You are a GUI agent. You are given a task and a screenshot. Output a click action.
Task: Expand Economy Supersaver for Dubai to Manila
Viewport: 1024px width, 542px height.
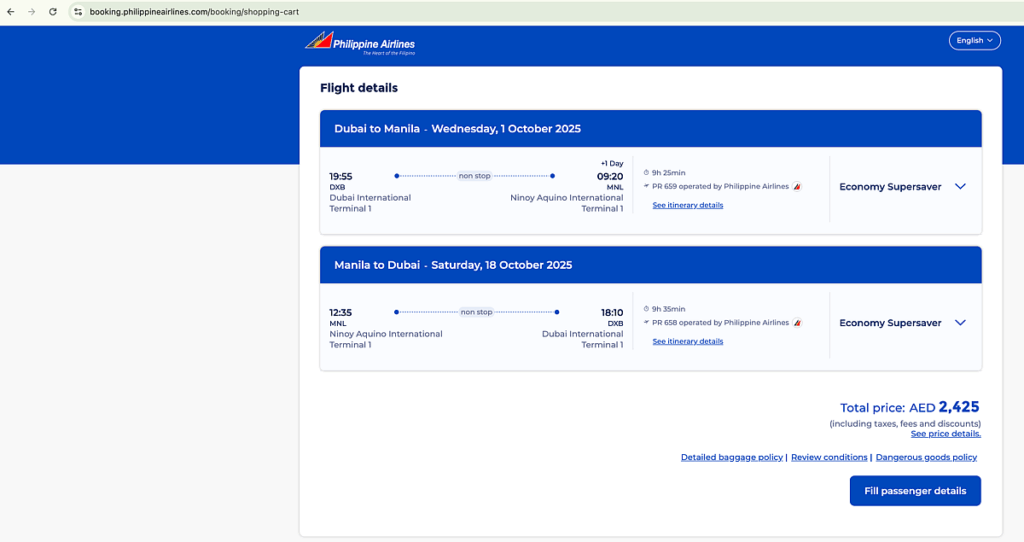[960, 186]
